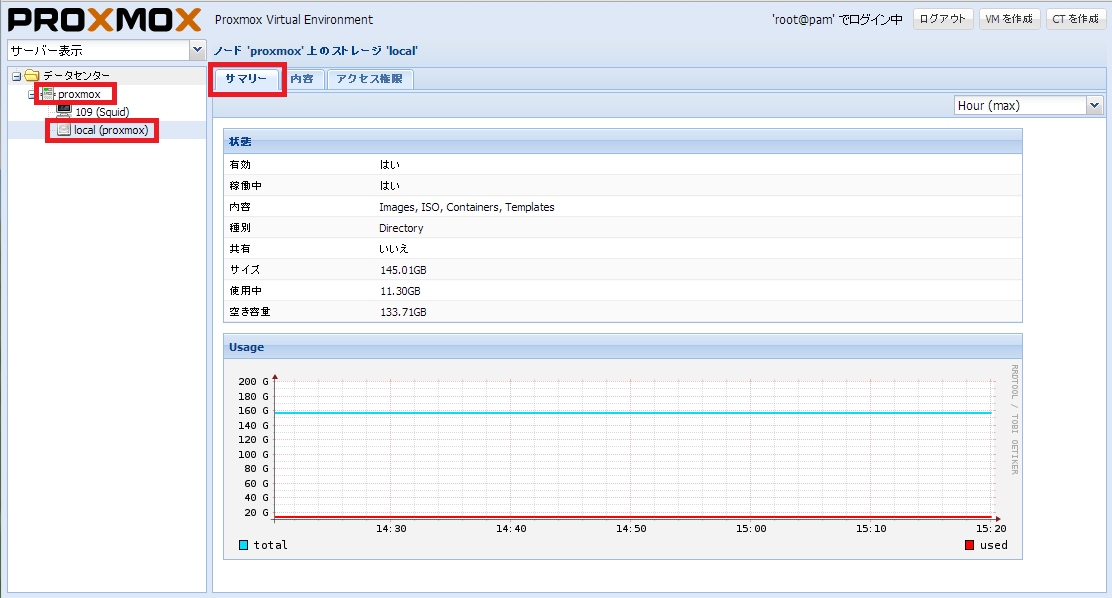Click the 稼働中 row label
1112x598 pixels.
[x=245, y=186]
